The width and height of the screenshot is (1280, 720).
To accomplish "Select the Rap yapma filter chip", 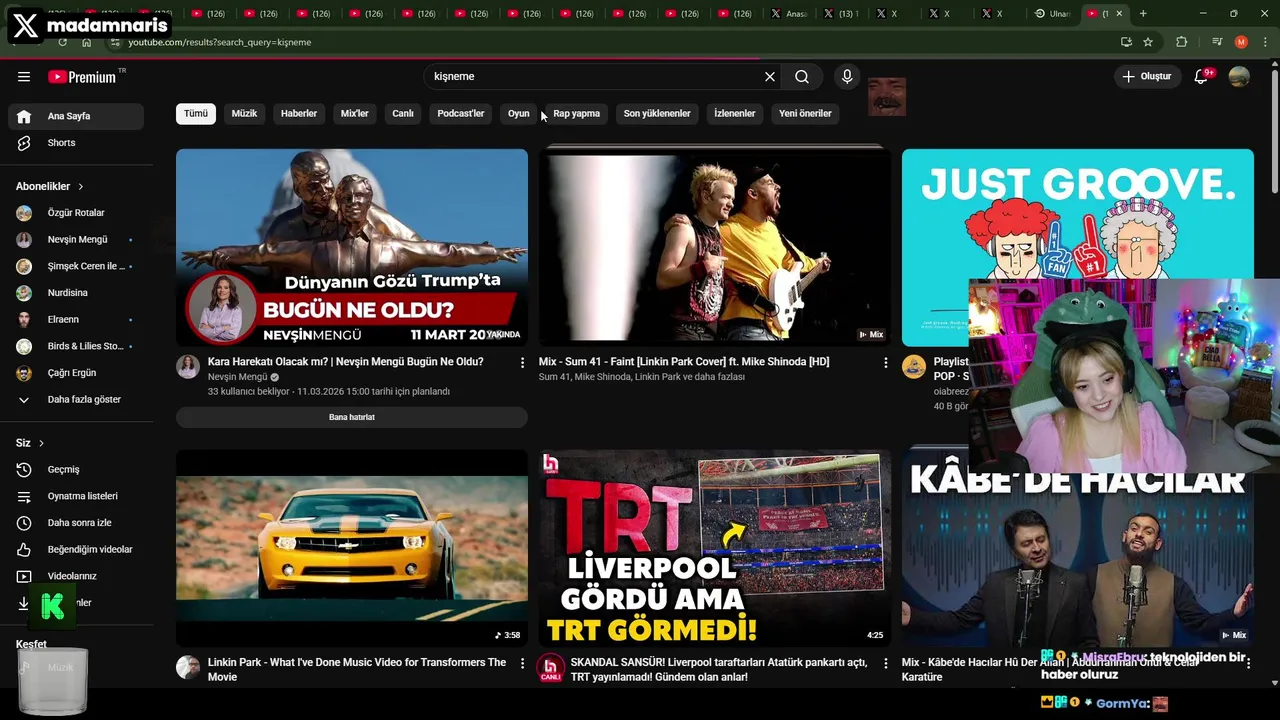I will pos(577,113).
